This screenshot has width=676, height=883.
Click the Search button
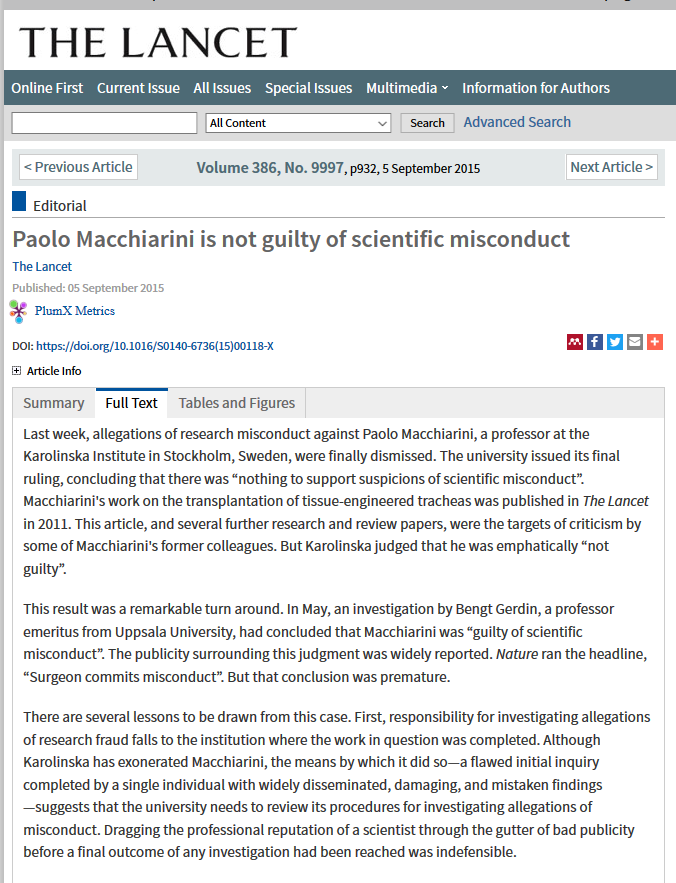[x=427, y=123]
